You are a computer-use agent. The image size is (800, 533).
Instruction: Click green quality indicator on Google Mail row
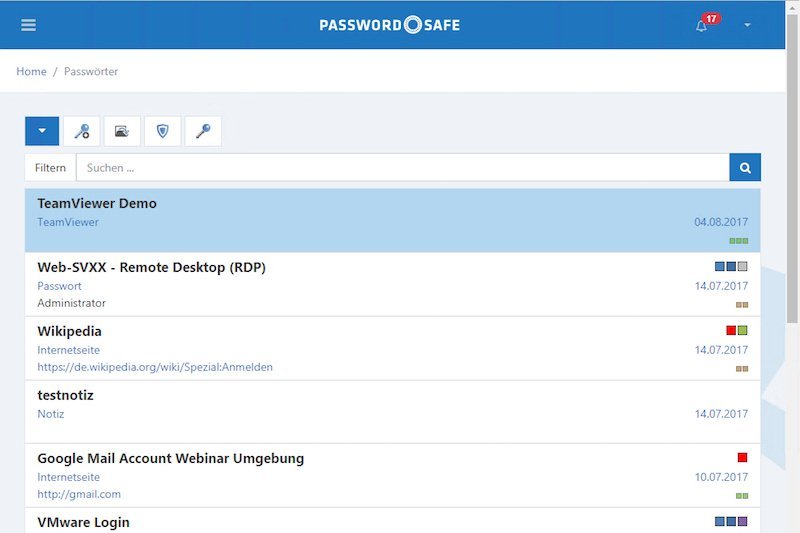[742, 496]
